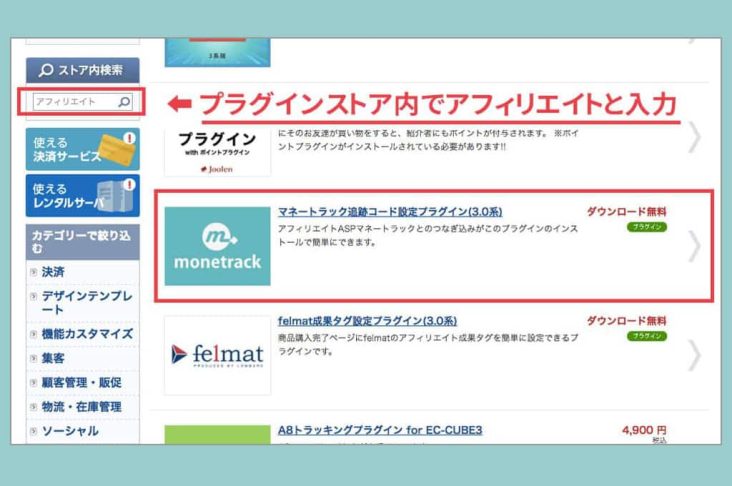Open the 使えるレンタルサーバ banner

coord(82,196)
